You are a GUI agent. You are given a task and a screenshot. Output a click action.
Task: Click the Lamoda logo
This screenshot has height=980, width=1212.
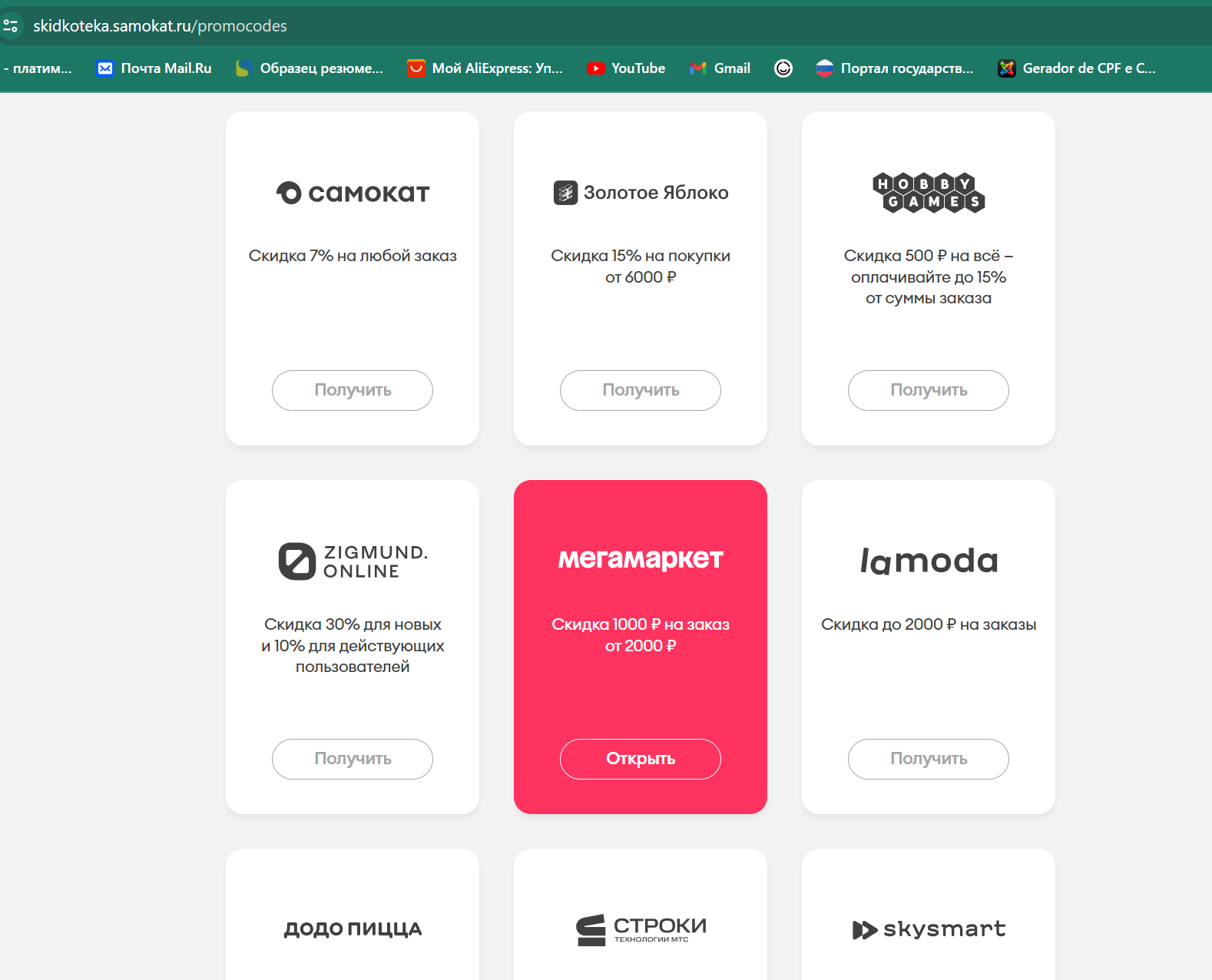929,561
